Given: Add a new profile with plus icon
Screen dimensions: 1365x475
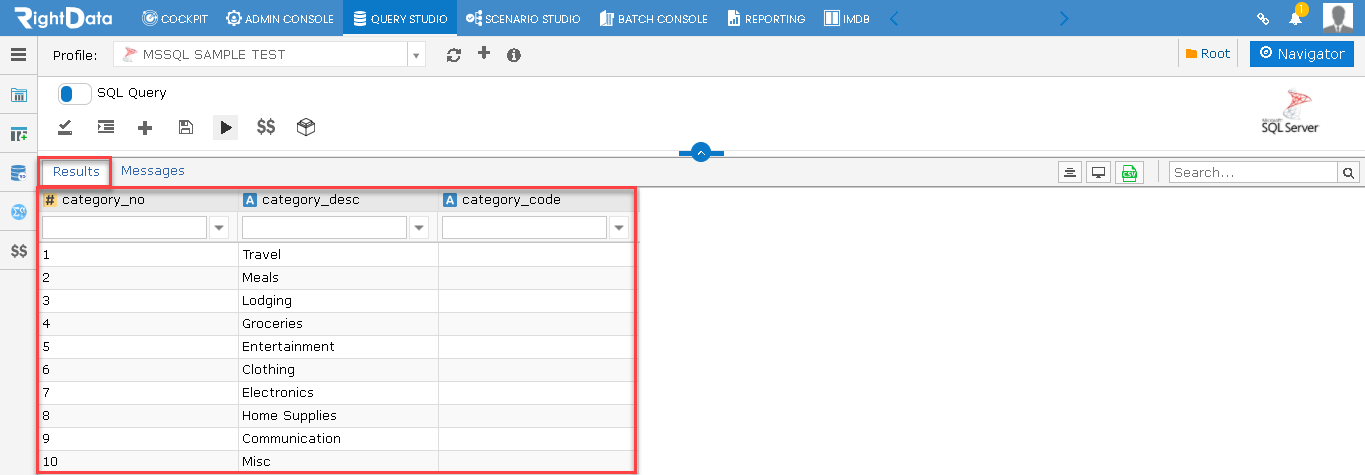Looking at the screenshot, I should (484, 54).
